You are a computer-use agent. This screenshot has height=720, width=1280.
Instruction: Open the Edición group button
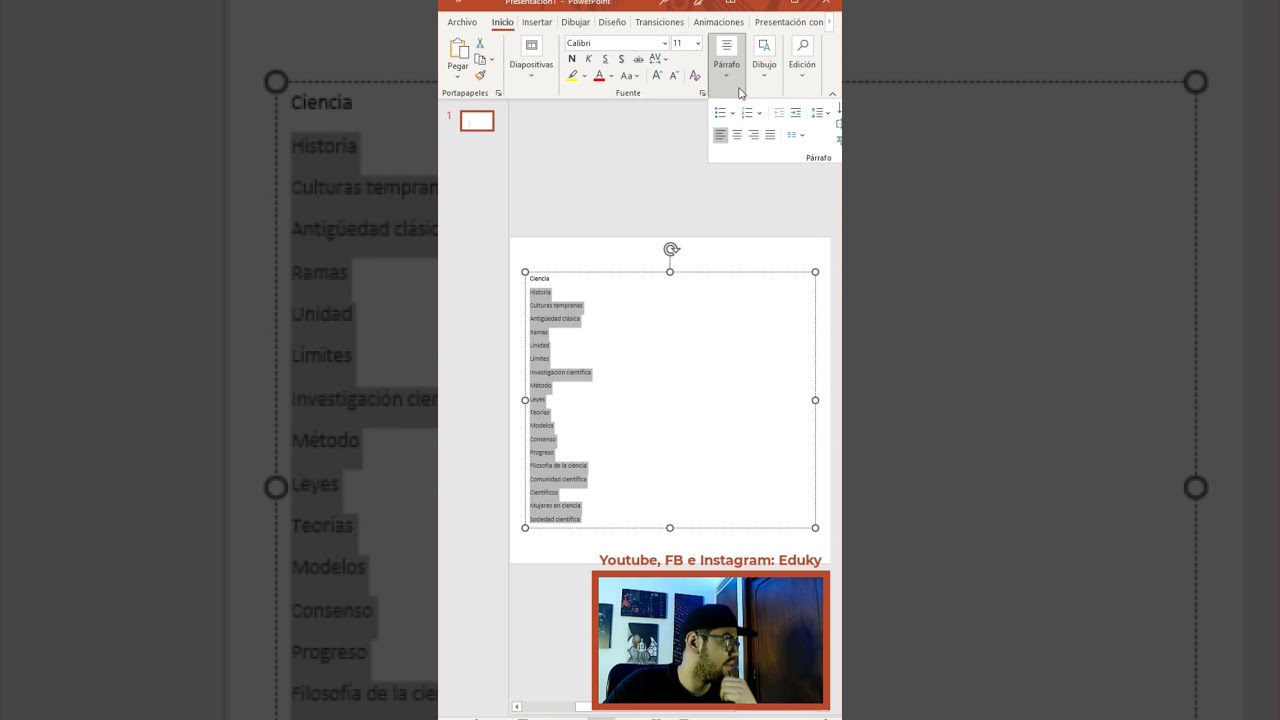click(x=802, y=58)
